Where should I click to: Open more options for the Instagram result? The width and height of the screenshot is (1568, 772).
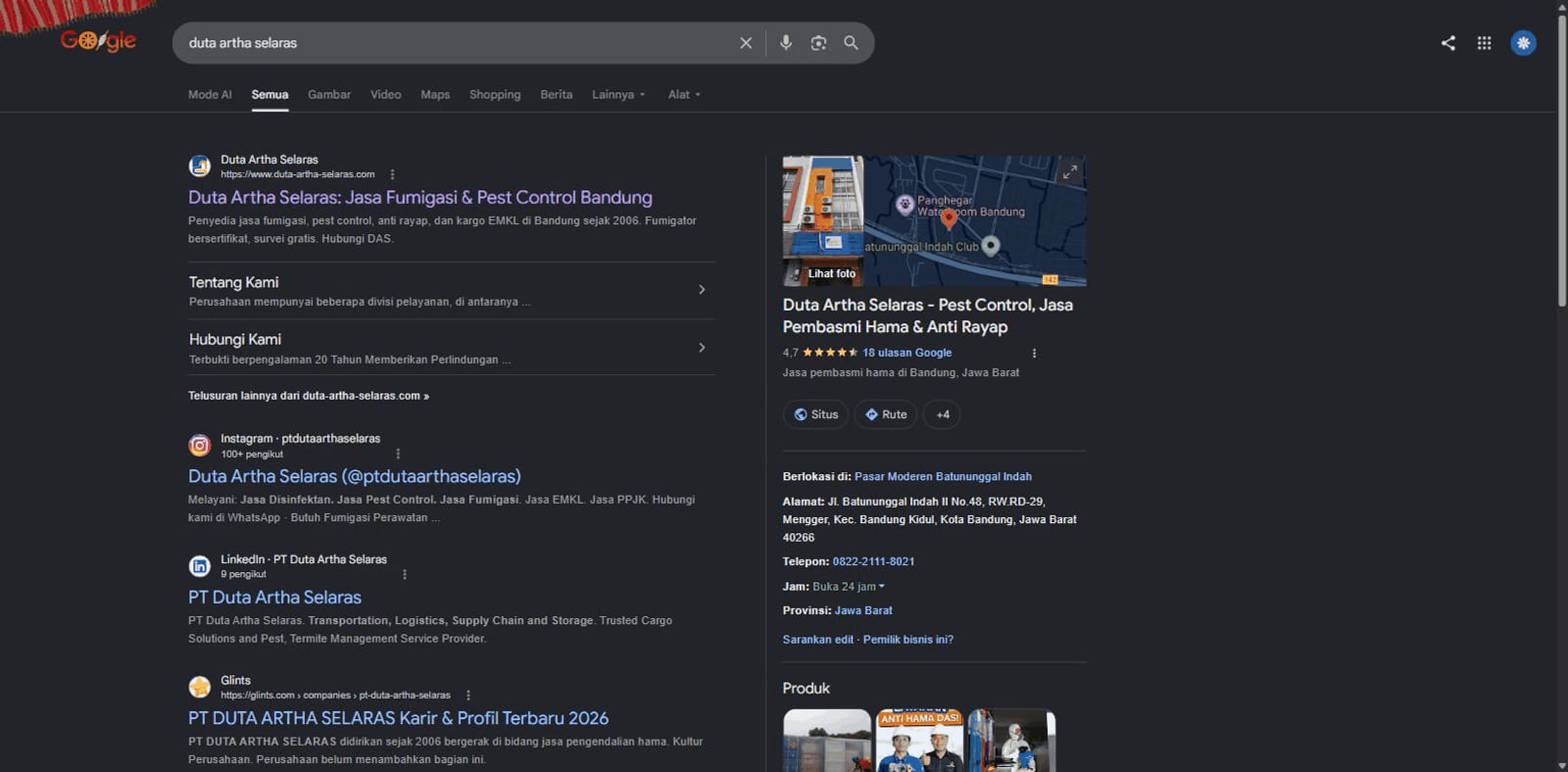click(398, 454)
